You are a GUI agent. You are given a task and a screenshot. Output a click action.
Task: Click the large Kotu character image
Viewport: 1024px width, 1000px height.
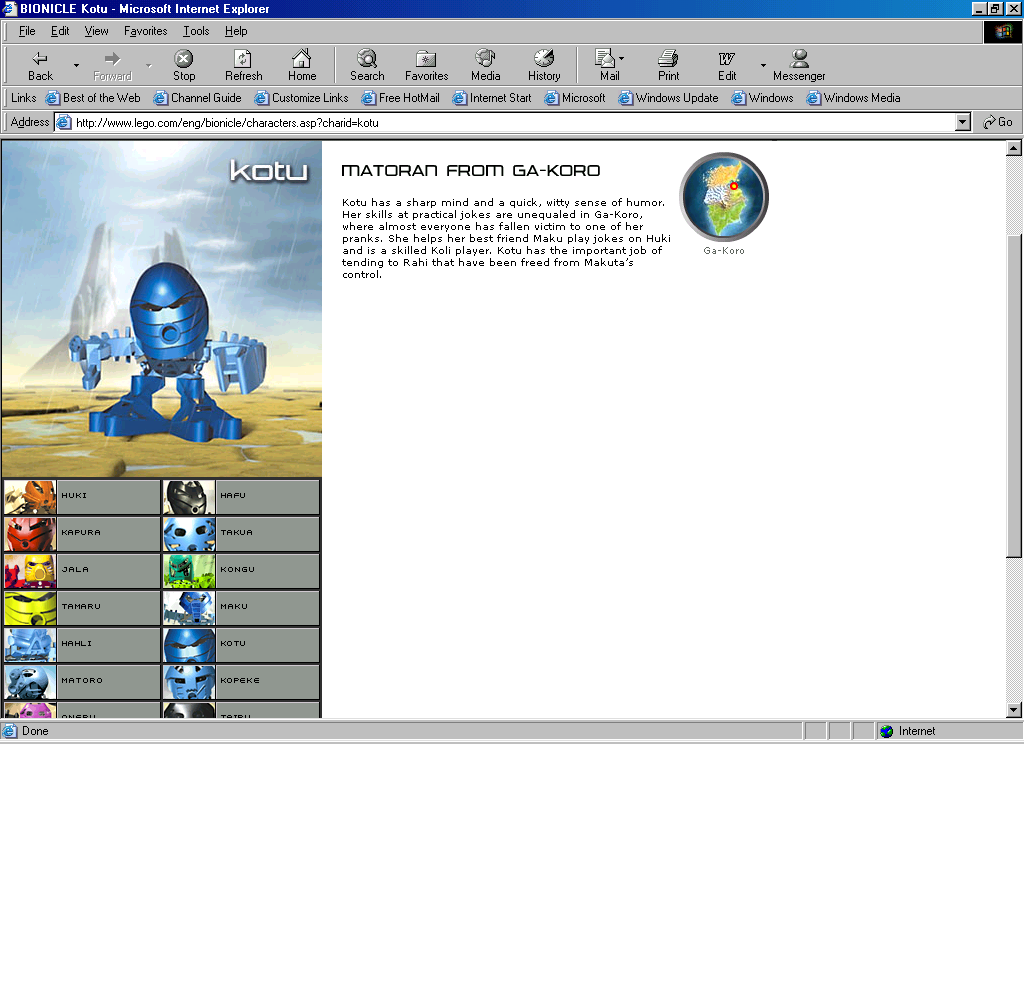[x=162, y=308]
